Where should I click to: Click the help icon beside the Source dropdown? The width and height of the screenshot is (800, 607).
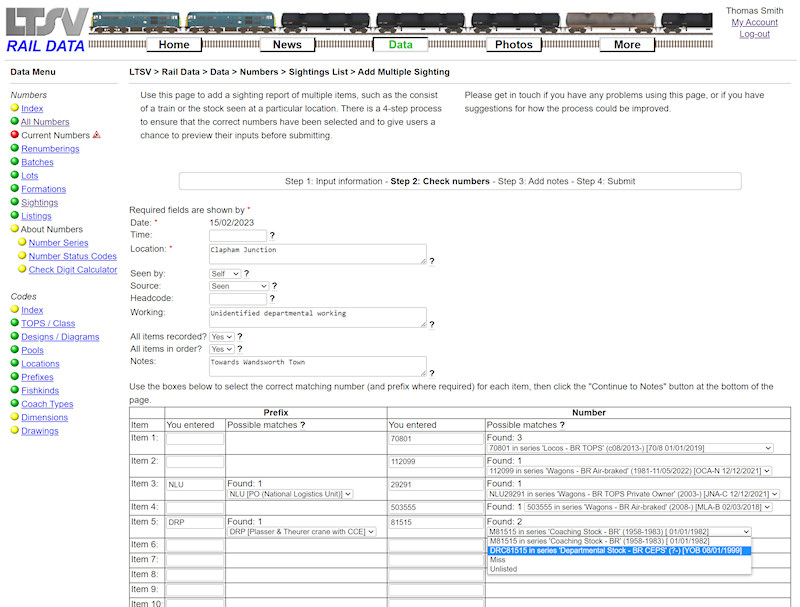click(x=273, y=284)
